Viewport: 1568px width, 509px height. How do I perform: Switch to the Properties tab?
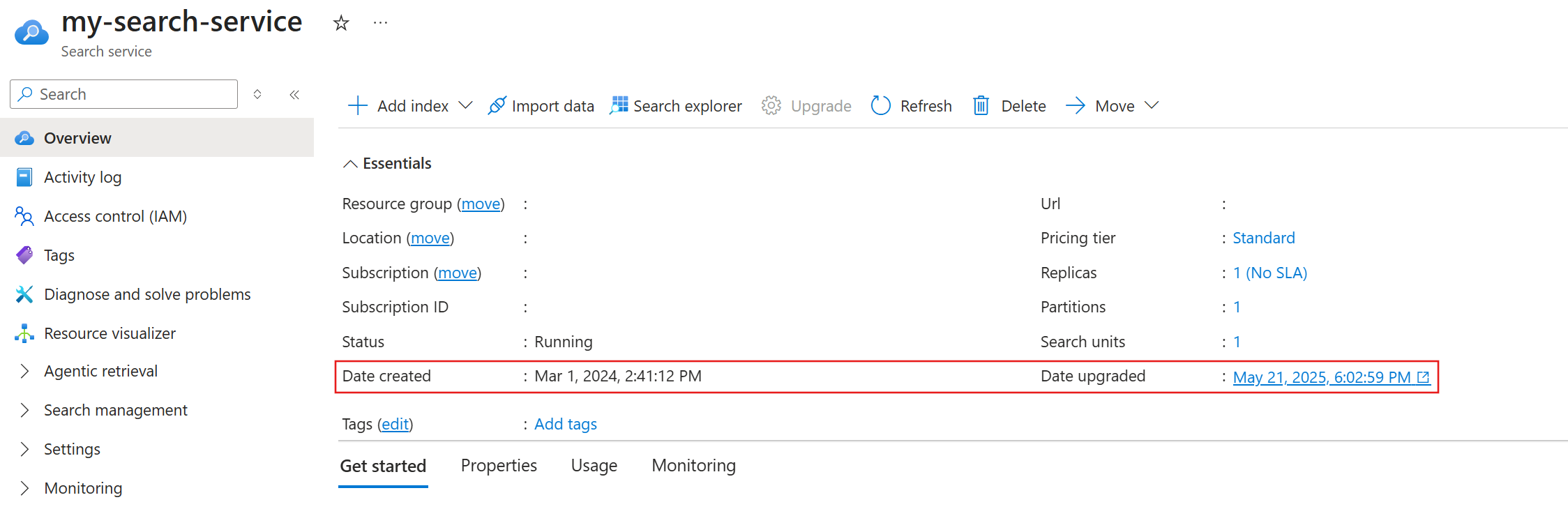tap(499, 465)
